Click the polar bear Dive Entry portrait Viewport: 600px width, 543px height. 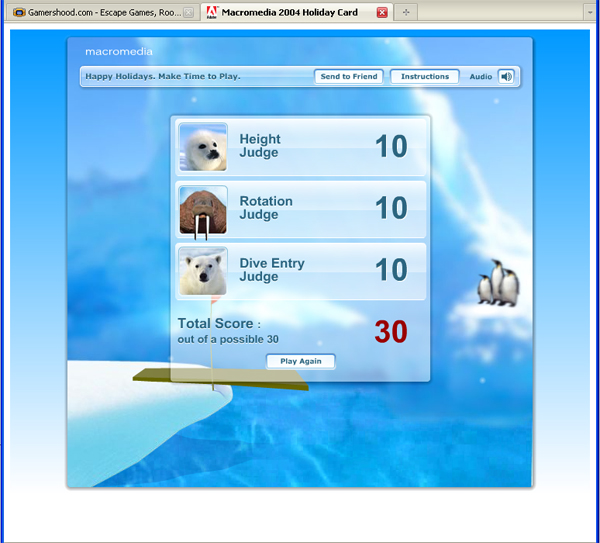[x=203, y=271]
